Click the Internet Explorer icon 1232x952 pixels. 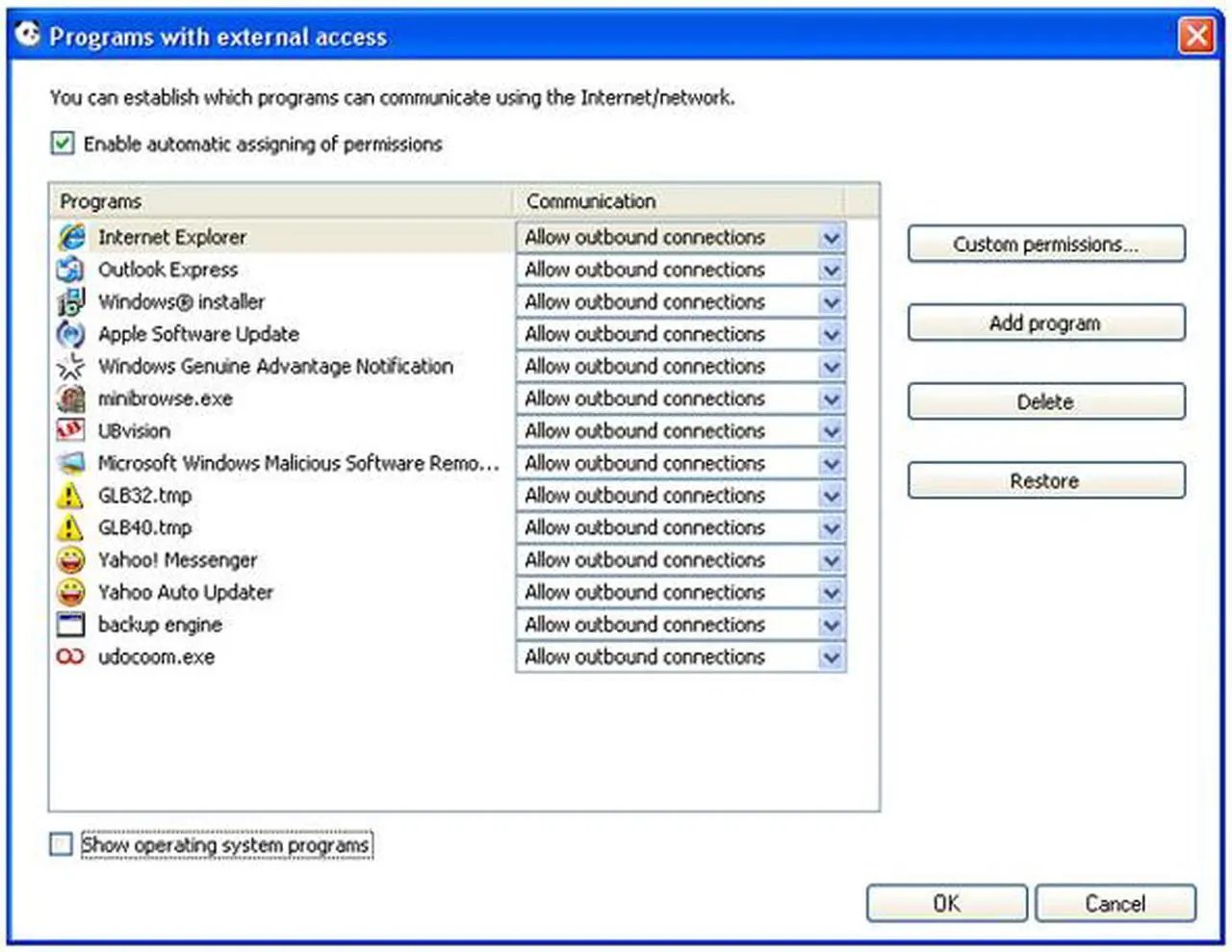(71, 237)
